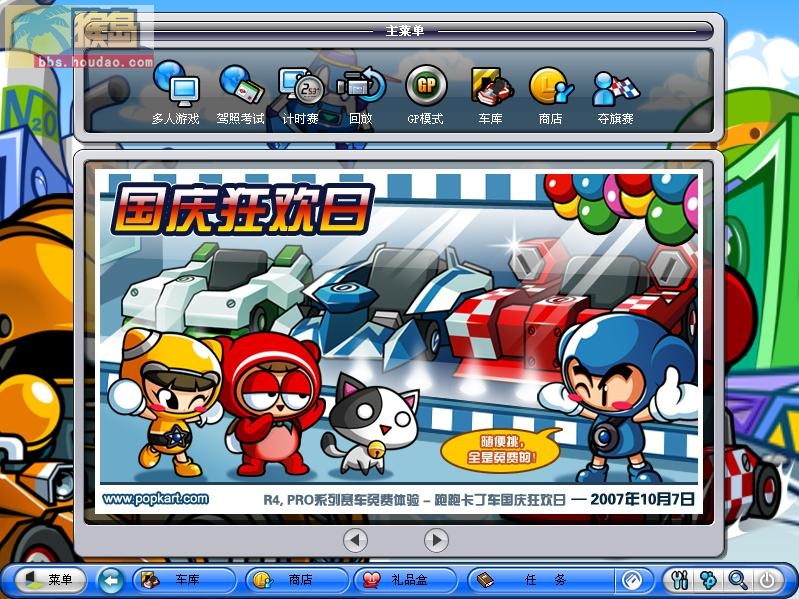The image size is (799, 599).
Task: Show the next banner with right arrow
Action: pyautogui.click(x=436, y=540)
